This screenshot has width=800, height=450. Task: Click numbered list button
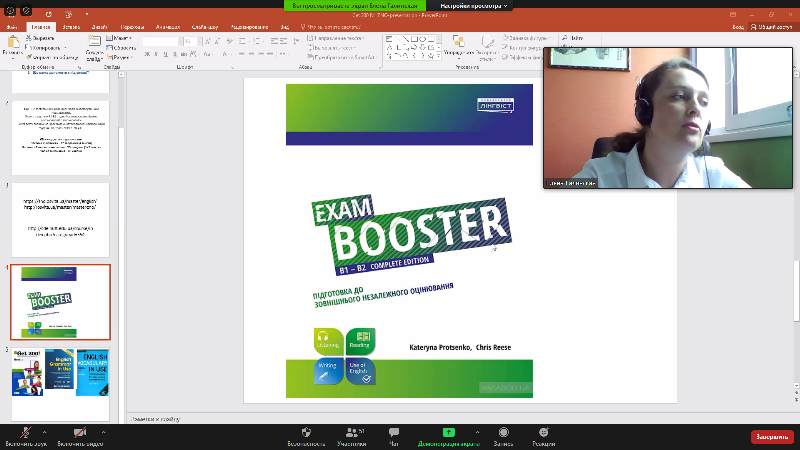tap(257, 41)
